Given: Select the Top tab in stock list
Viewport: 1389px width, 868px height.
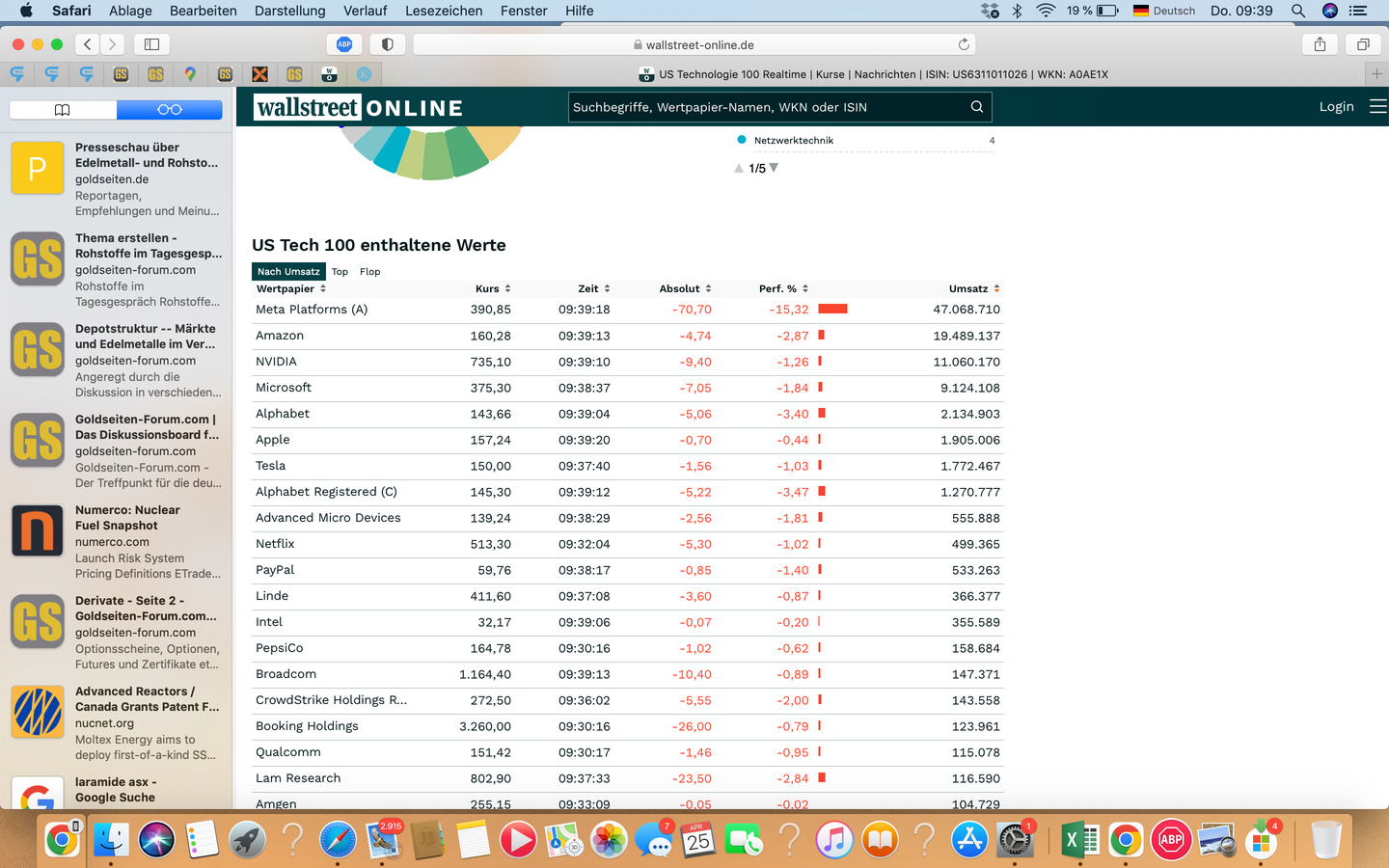Looking at the screenshot, I should tap(340, 272).
